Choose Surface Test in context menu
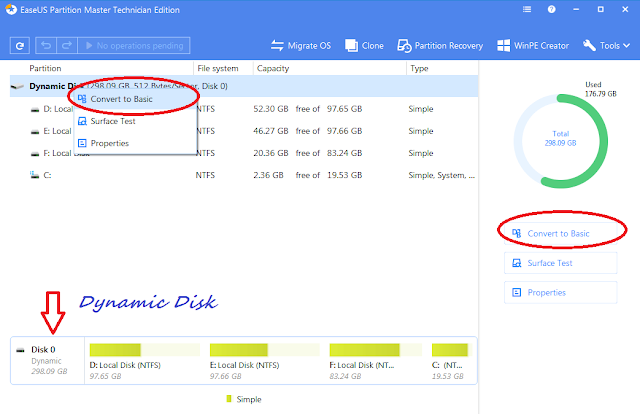640x414 pixels. [x=136, y=121]
